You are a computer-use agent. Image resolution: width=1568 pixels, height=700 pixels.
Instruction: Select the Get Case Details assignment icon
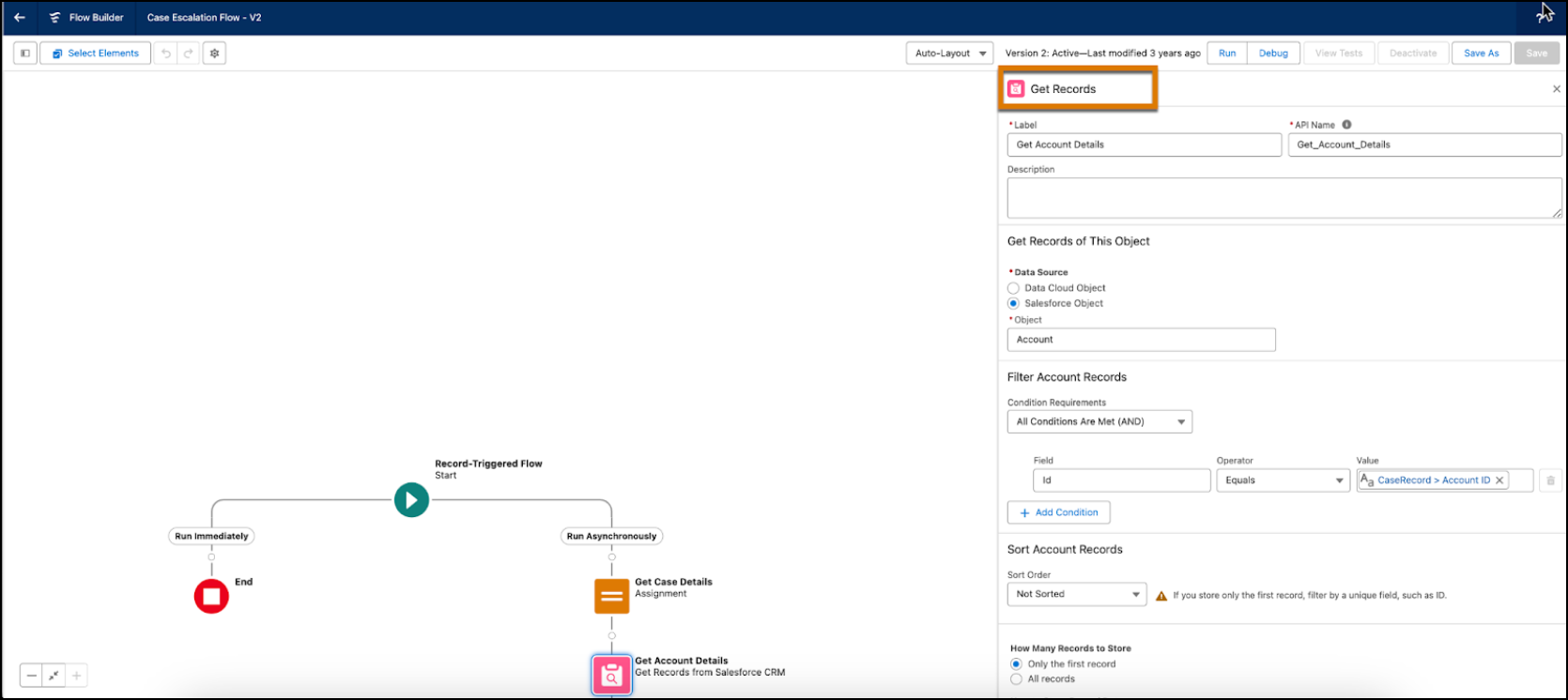(612, 596)
